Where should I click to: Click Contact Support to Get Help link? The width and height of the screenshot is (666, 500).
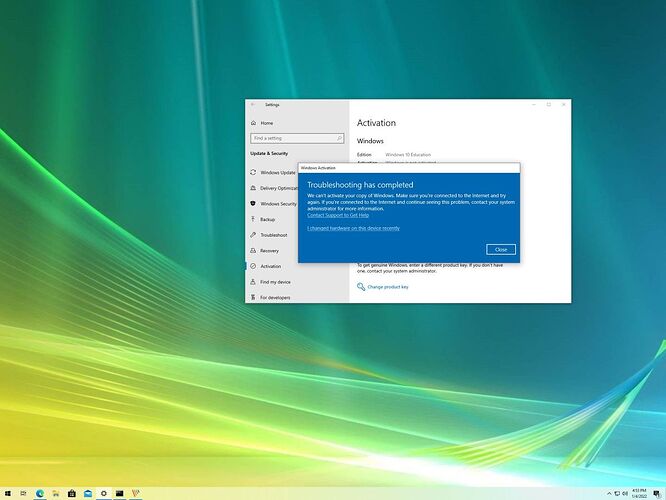coord(338,215)
